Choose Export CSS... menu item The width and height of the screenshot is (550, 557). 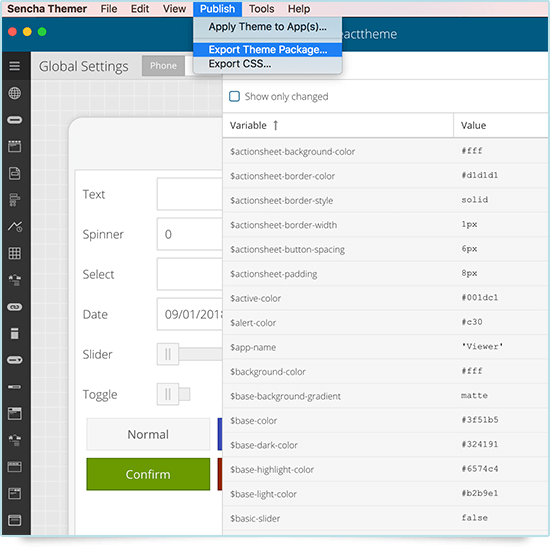(x=268, y=64)
